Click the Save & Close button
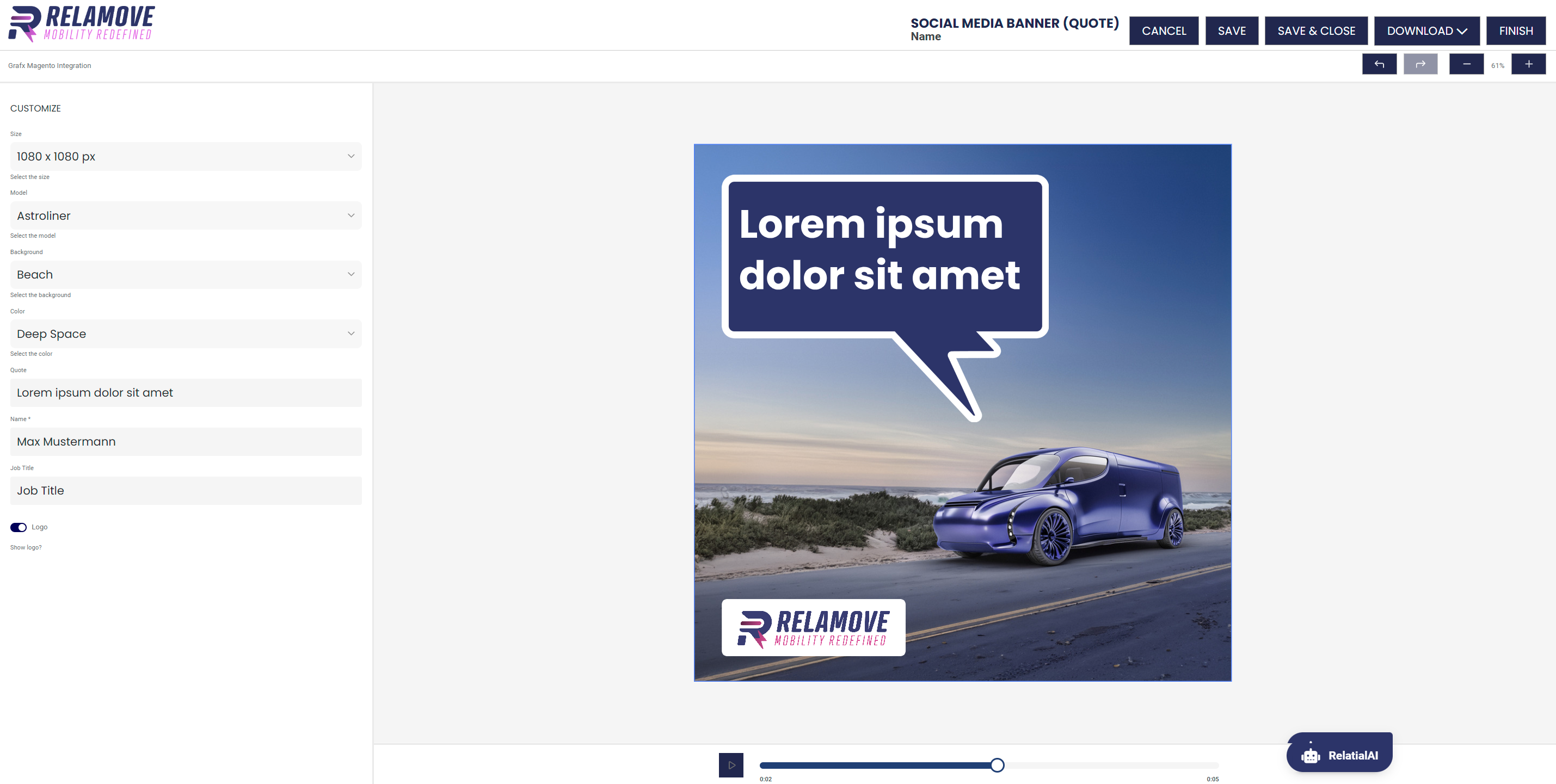Viewport: 1556px width, 784px height. pyautogui.click(x=1315, y=31)
